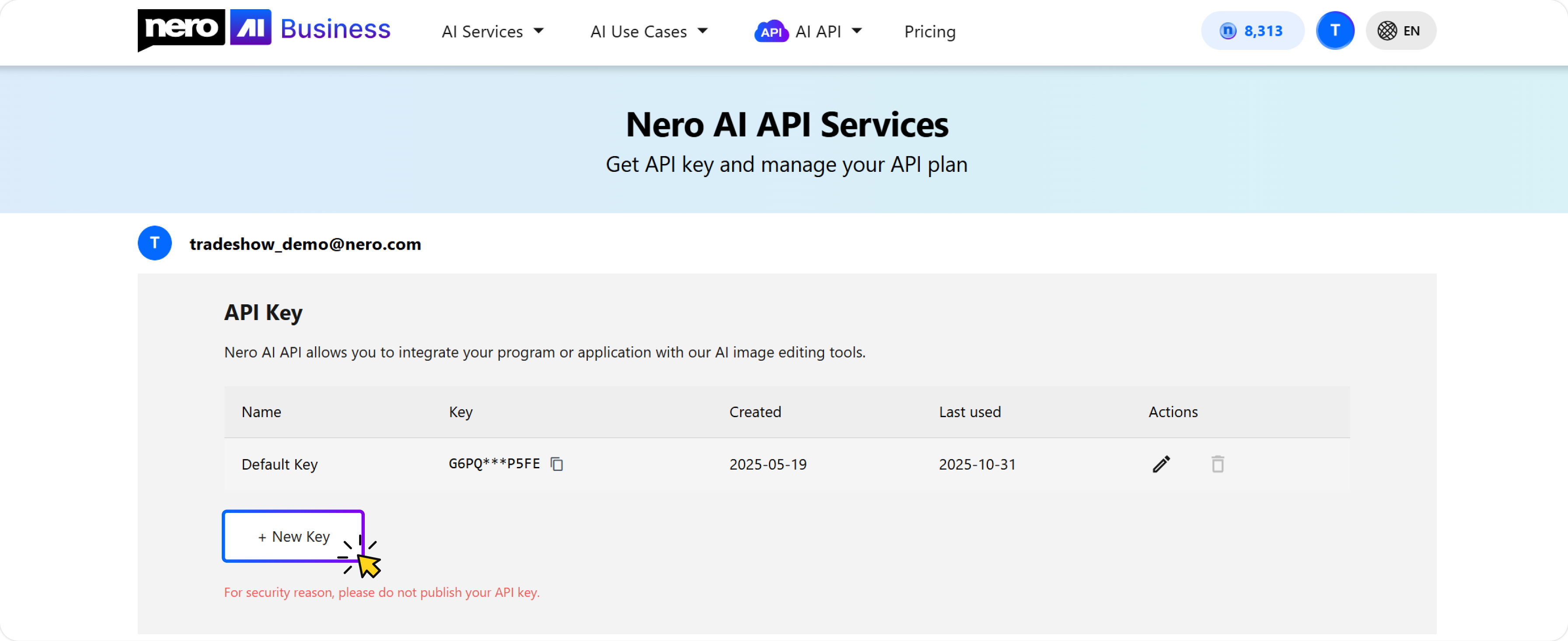This screenshot has width=1568, height=641.
Task: Click the T avatar beside the tradeshow email
Action: [x=154, y=243]
